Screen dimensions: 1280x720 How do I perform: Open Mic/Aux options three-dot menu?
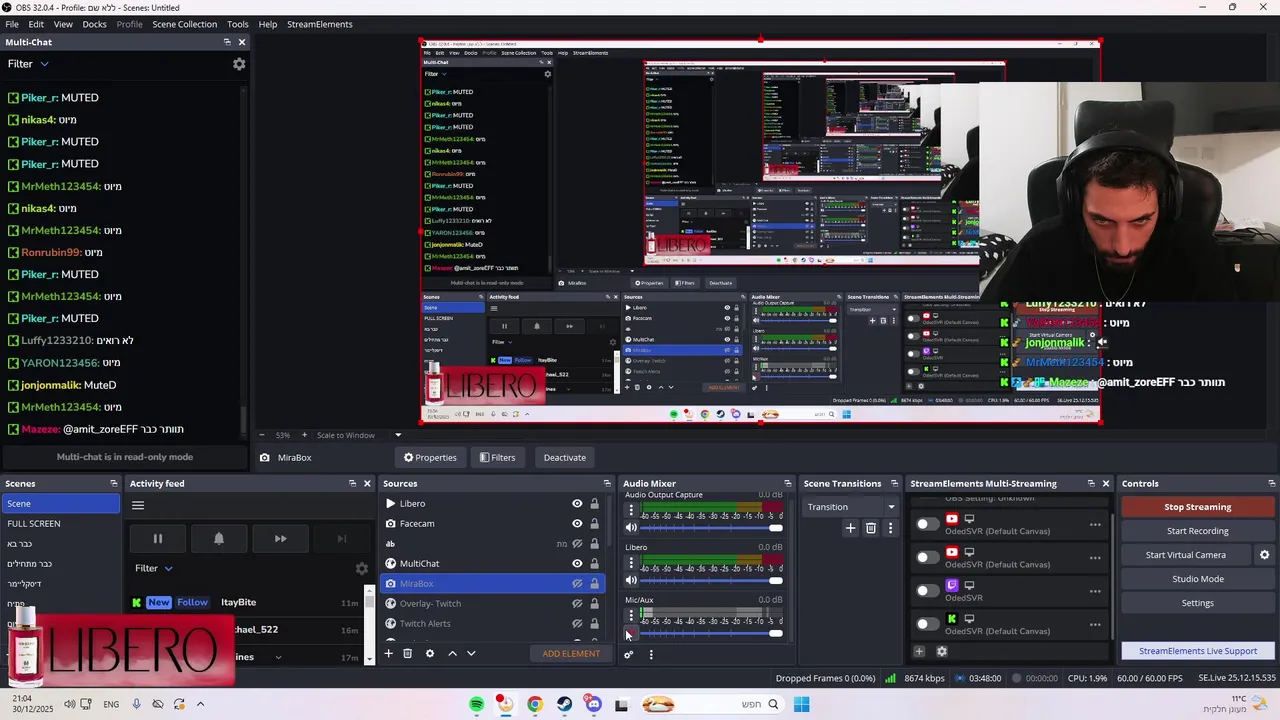(631, 615)
